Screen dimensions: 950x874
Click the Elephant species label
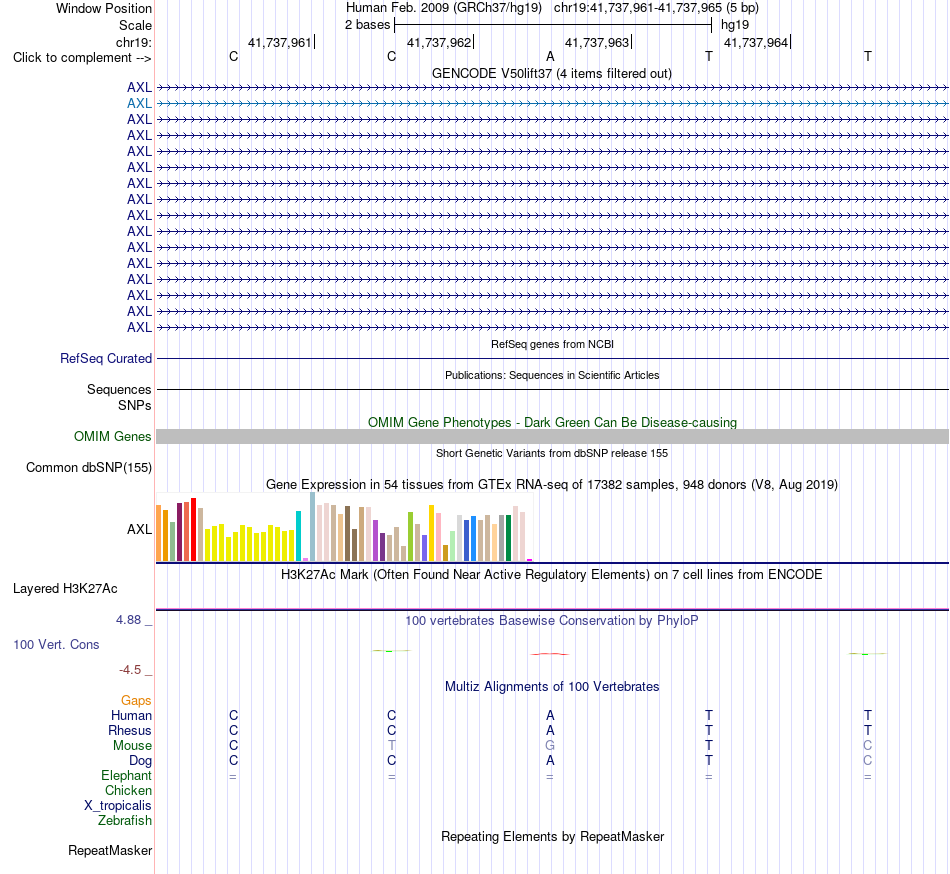[x=127, y=776]
